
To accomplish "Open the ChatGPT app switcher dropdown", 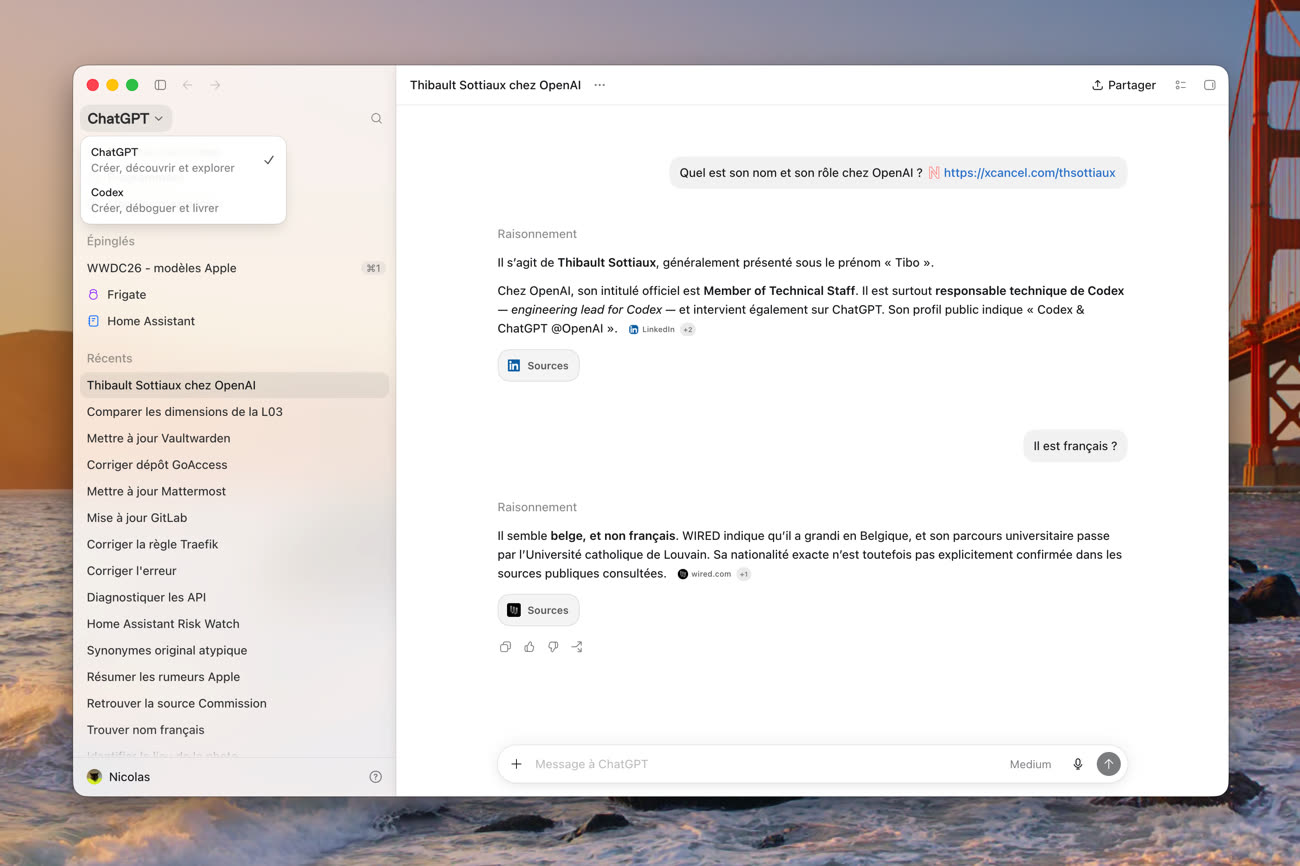I will click(126, 118).
